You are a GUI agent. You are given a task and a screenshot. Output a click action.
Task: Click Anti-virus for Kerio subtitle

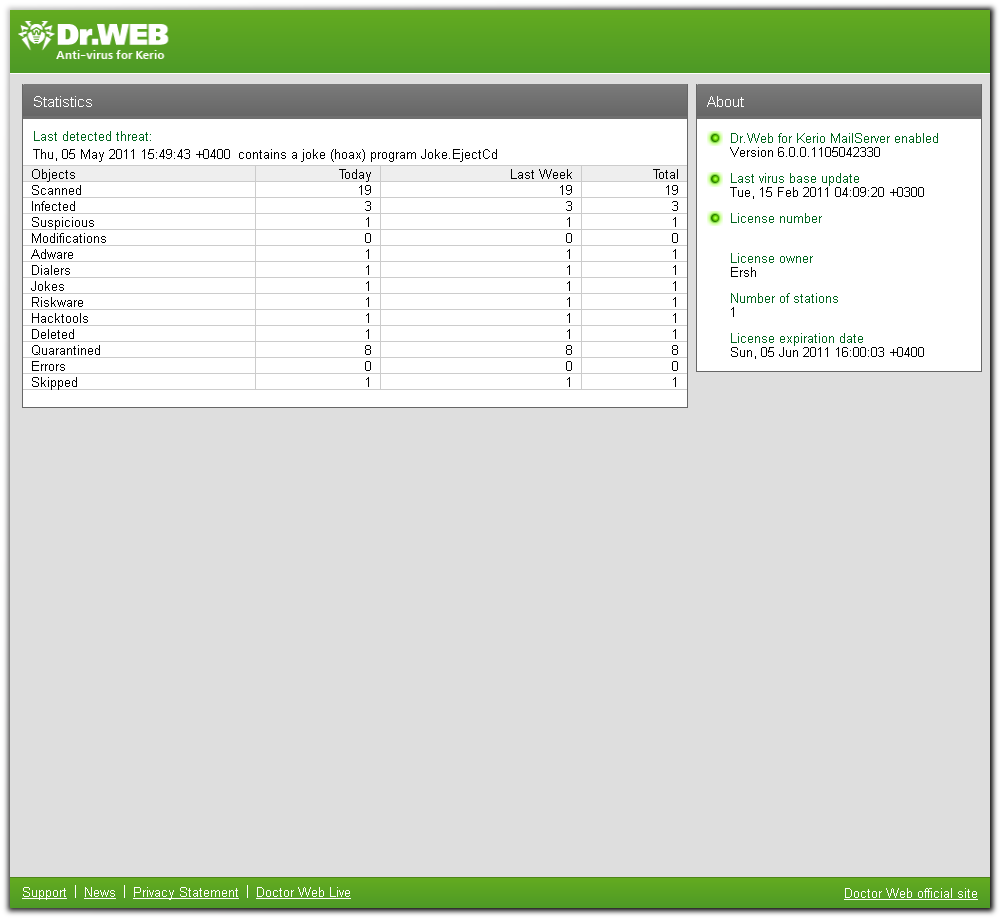(x=110, y=56)
